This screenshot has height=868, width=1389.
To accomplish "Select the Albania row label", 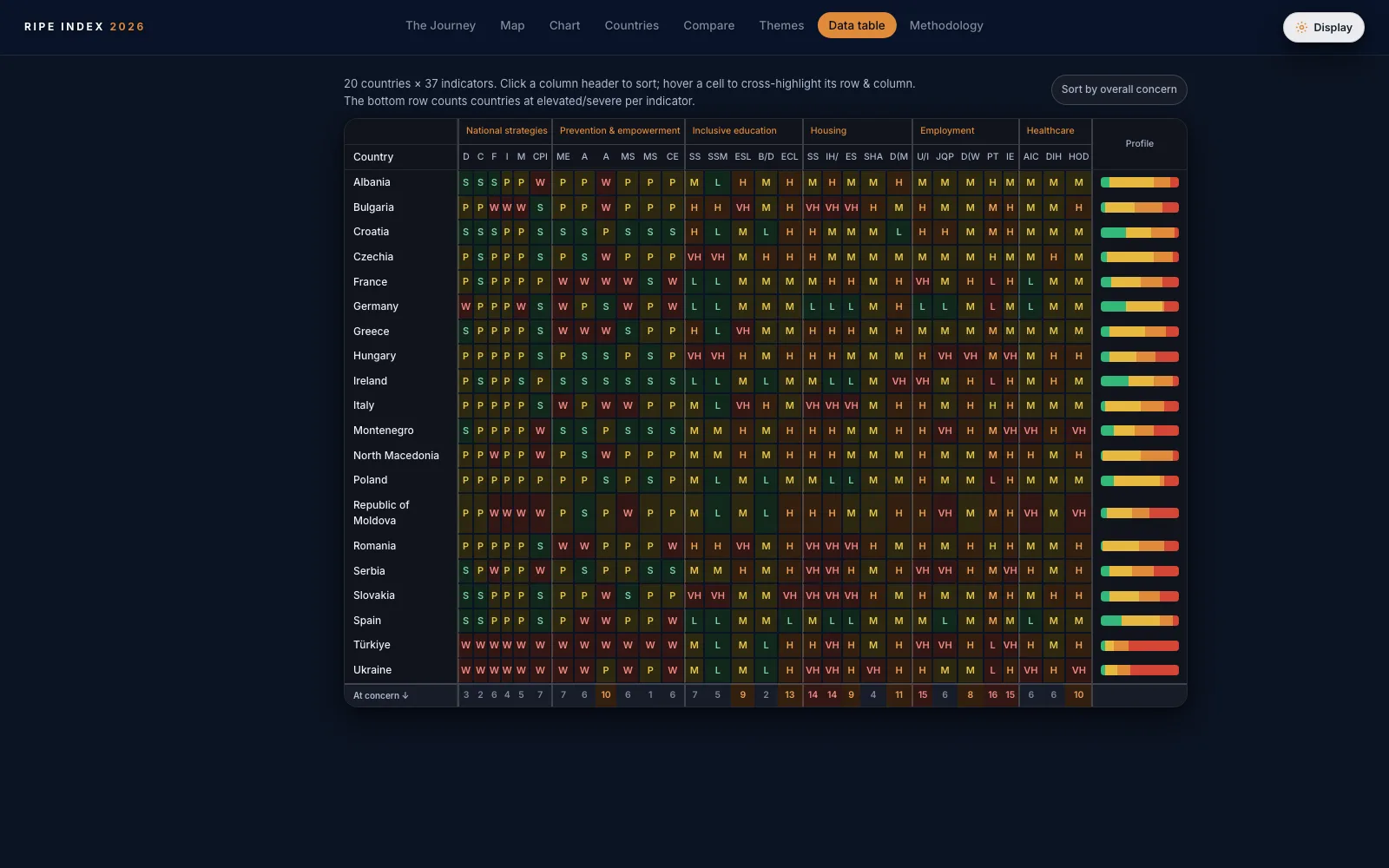I will [x=372, y=182].
